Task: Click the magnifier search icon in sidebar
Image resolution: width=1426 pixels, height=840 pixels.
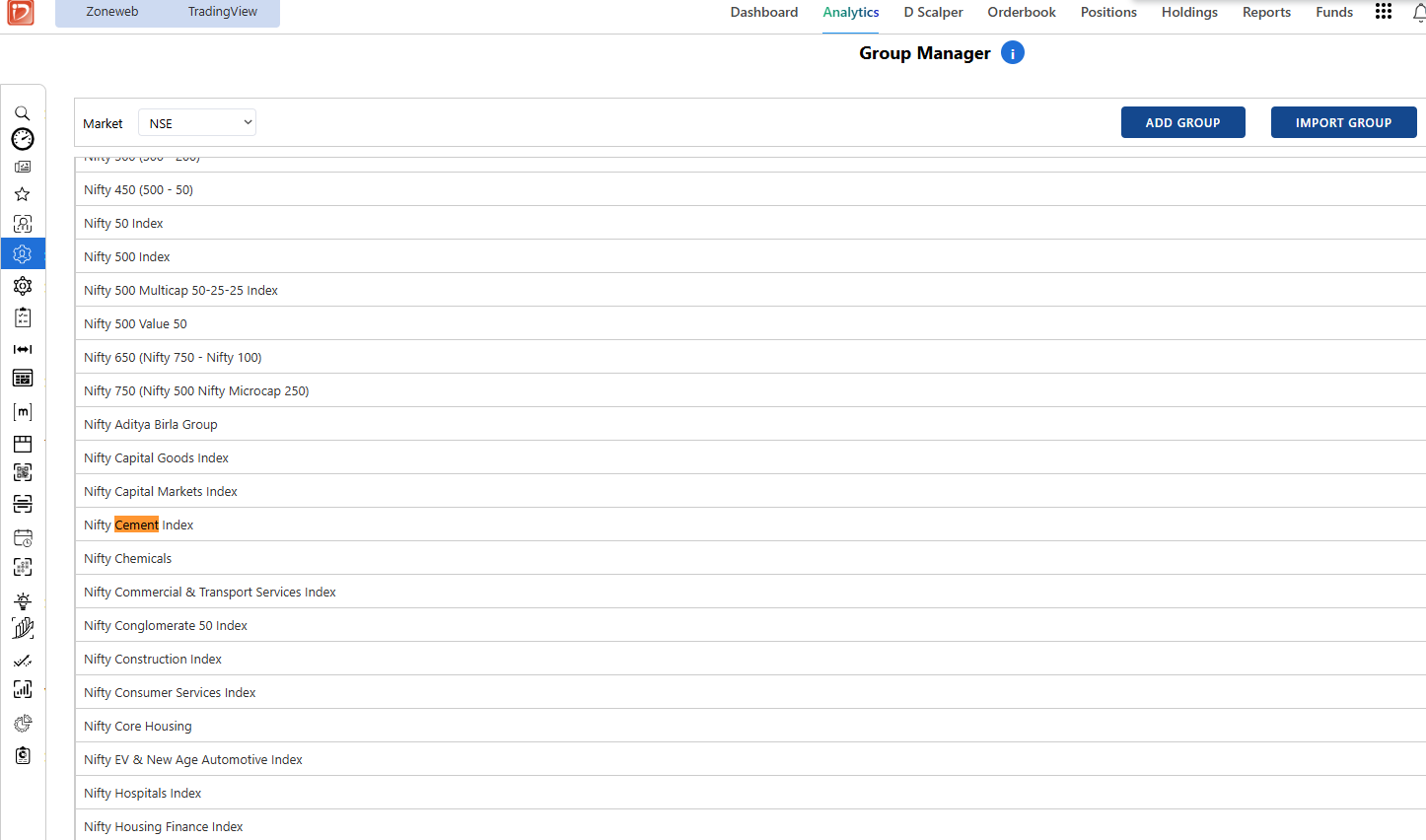Action: [22, 113]
